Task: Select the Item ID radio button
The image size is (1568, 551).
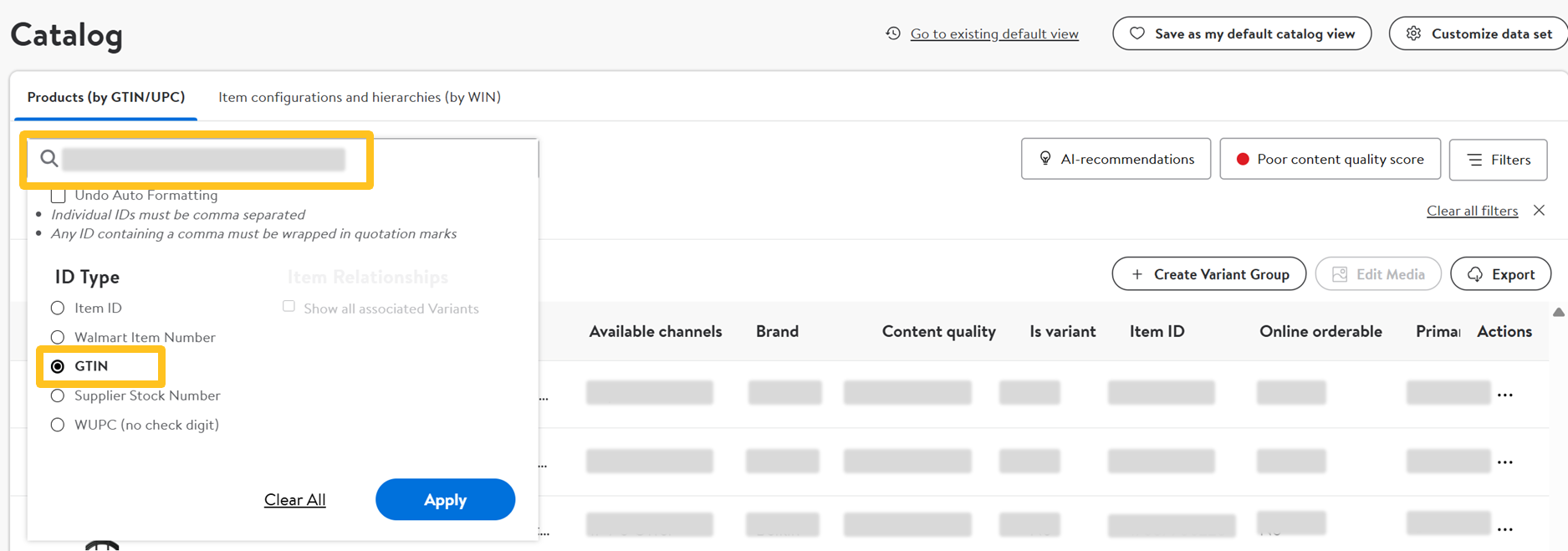Action: pos(58,308)
